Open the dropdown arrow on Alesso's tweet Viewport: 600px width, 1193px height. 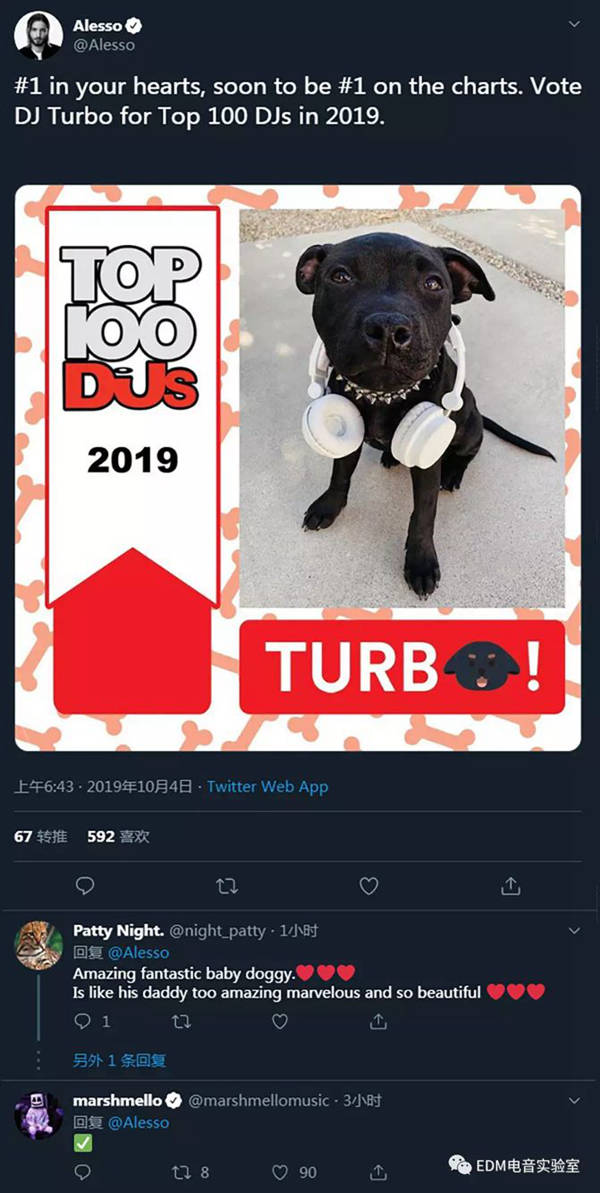click(574, 24)
